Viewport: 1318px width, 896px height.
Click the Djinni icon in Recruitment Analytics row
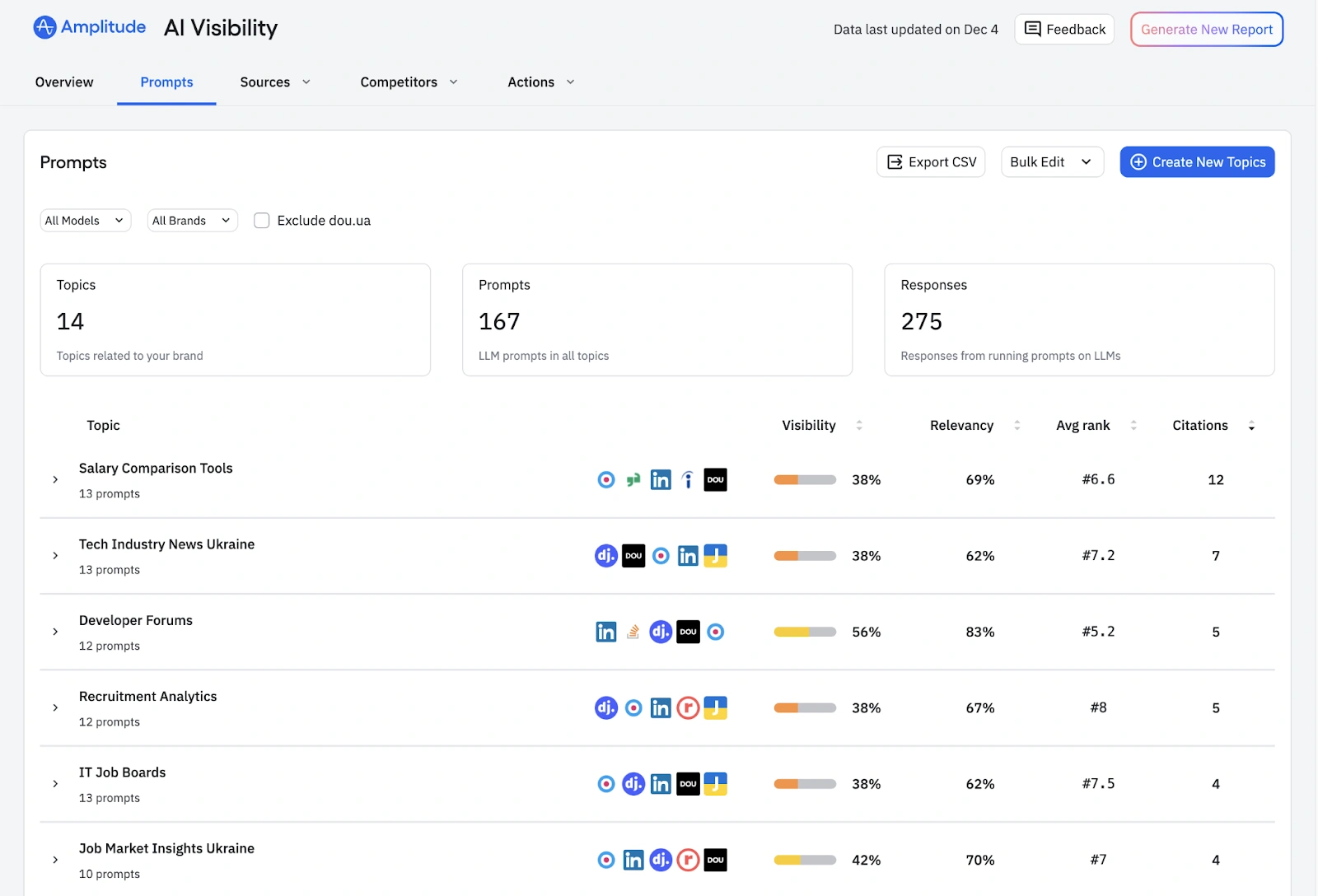(606, 708)
